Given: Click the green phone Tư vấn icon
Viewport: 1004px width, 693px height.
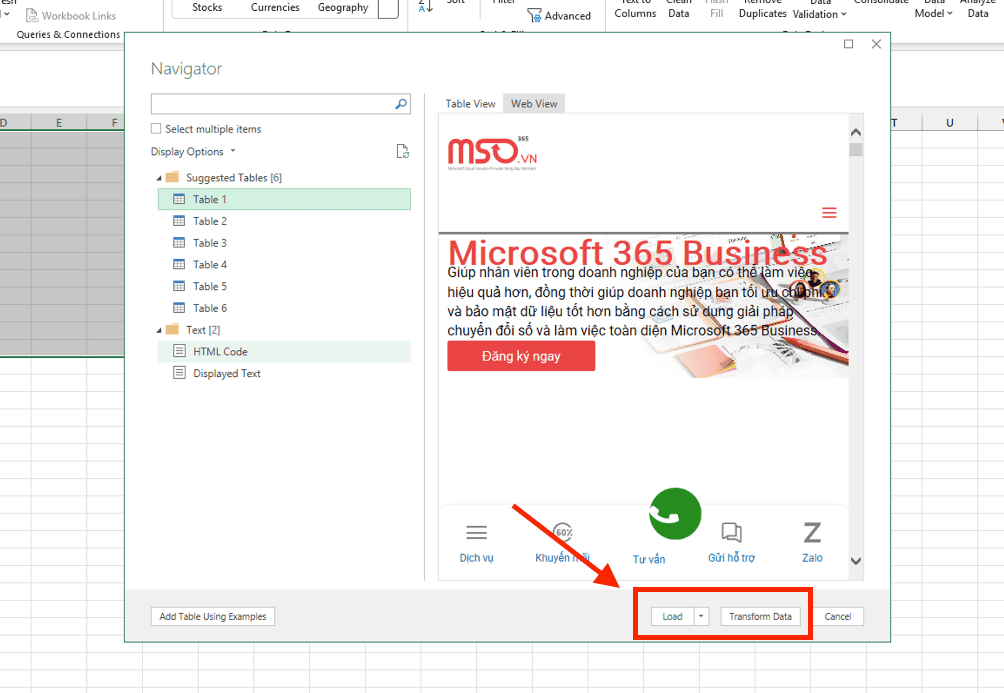Looking at the screenshot, I should coord(675,514).
